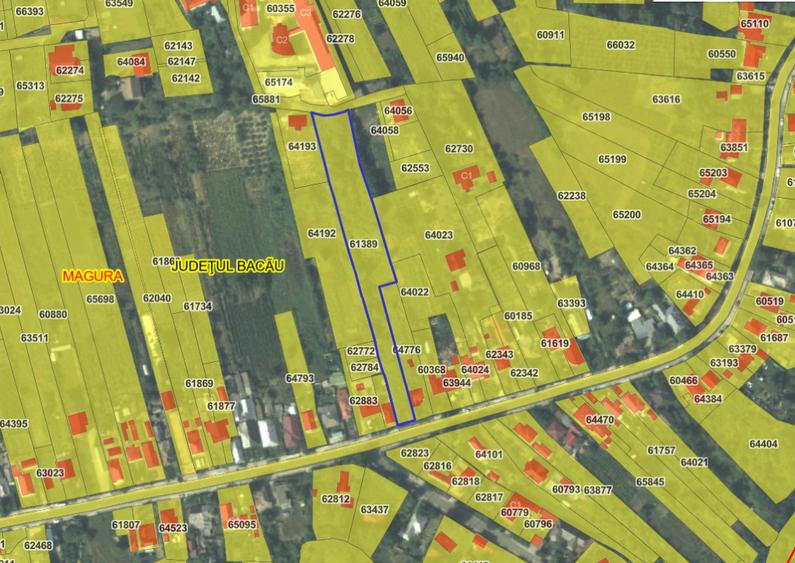Click parcel label 60550
This screenshot has width=795, height=563.
click(722, 54)
